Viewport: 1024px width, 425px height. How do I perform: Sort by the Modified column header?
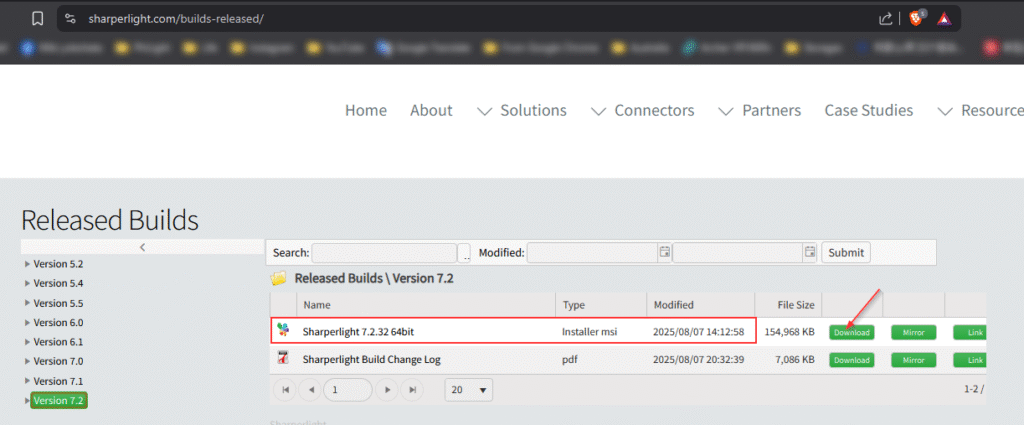coord(700,305)
